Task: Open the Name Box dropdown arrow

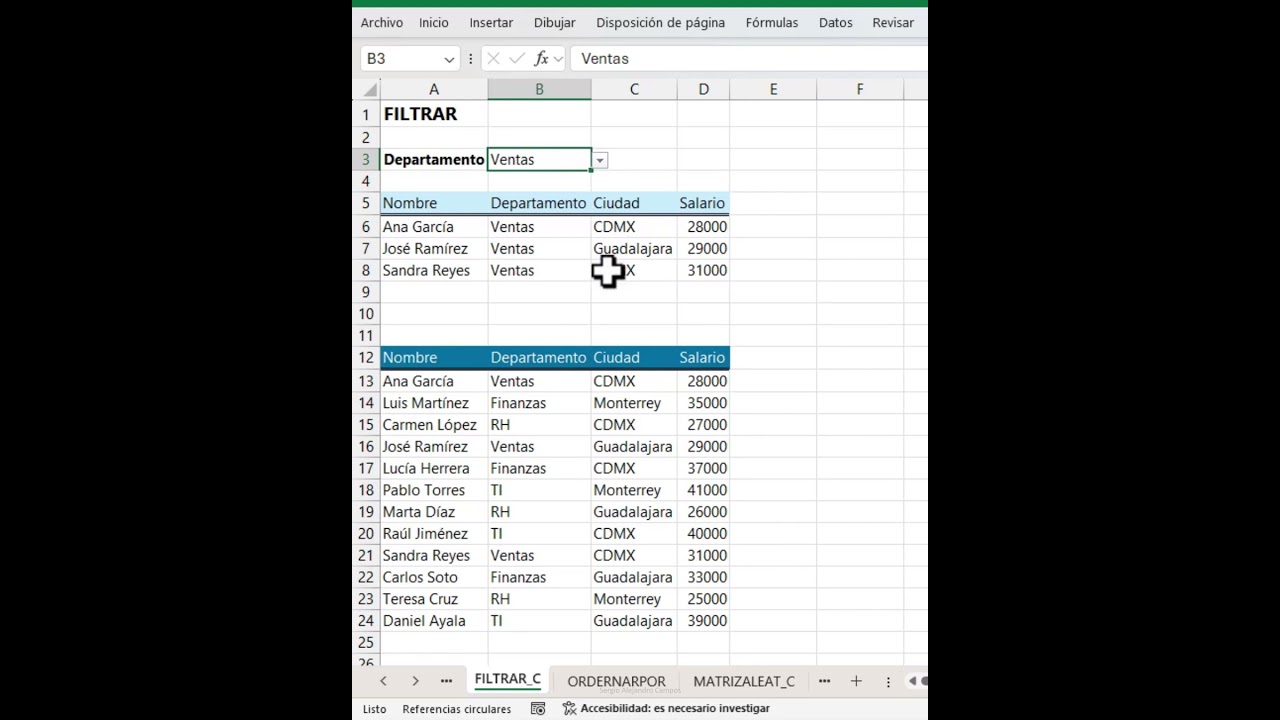Action: point(449,59)
